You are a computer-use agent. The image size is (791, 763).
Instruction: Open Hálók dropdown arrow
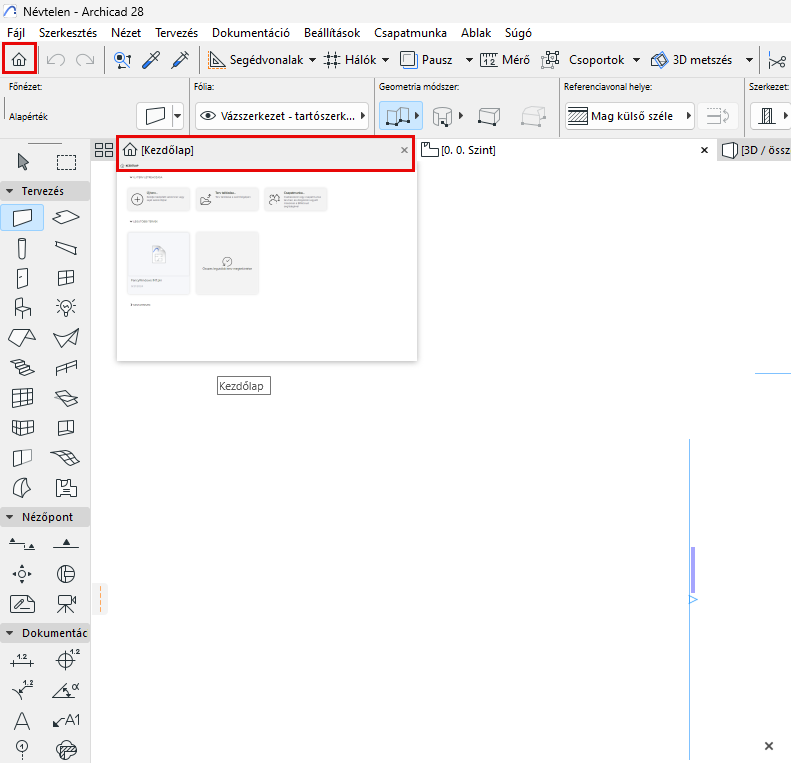pyautogui.click(x=385, y=60)
